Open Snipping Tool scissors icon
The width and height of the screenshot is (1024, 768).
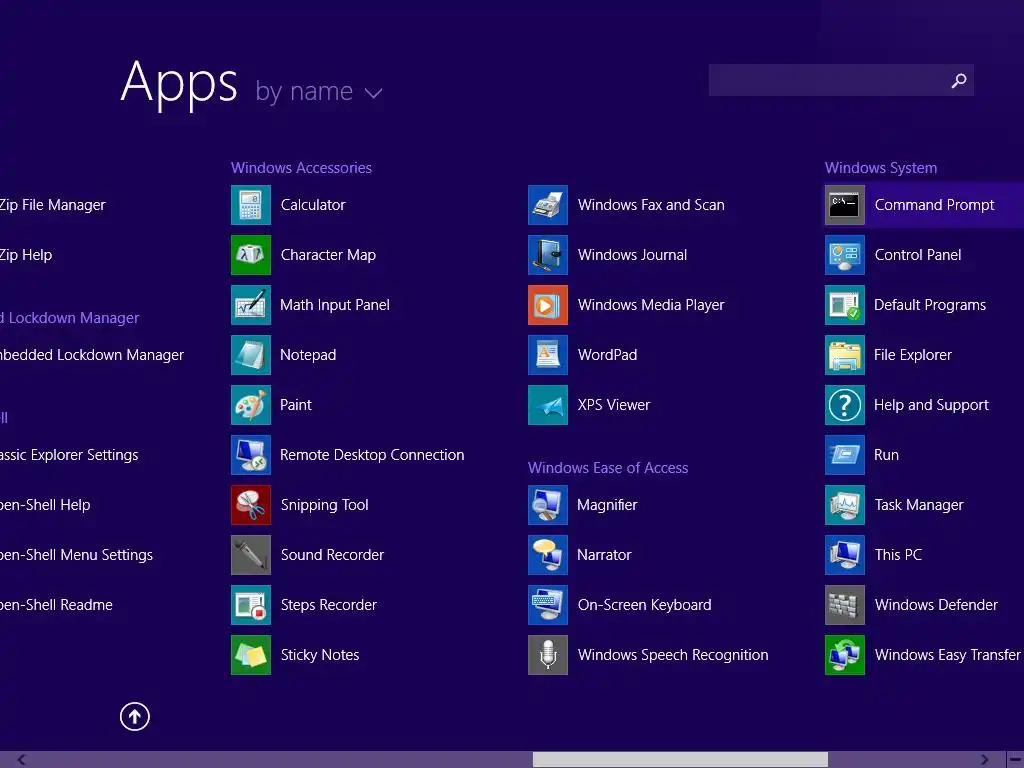[x=251, y=505]
